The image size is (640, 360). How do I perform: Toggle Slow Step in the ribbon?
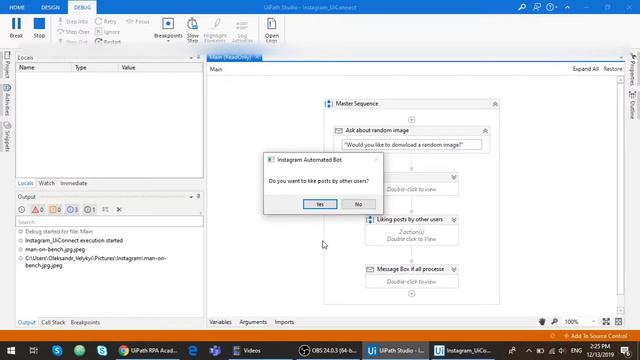[193, 30]
